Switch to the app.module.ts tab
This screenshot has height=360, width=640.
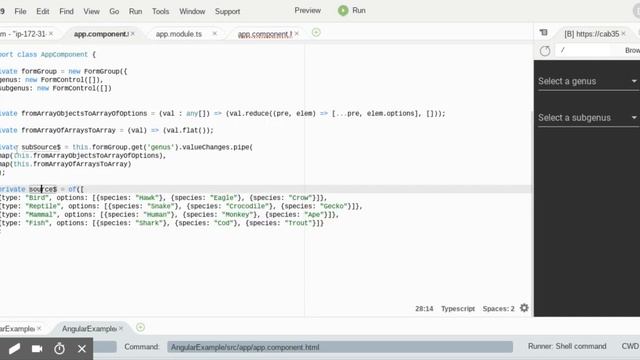[179, 34]
